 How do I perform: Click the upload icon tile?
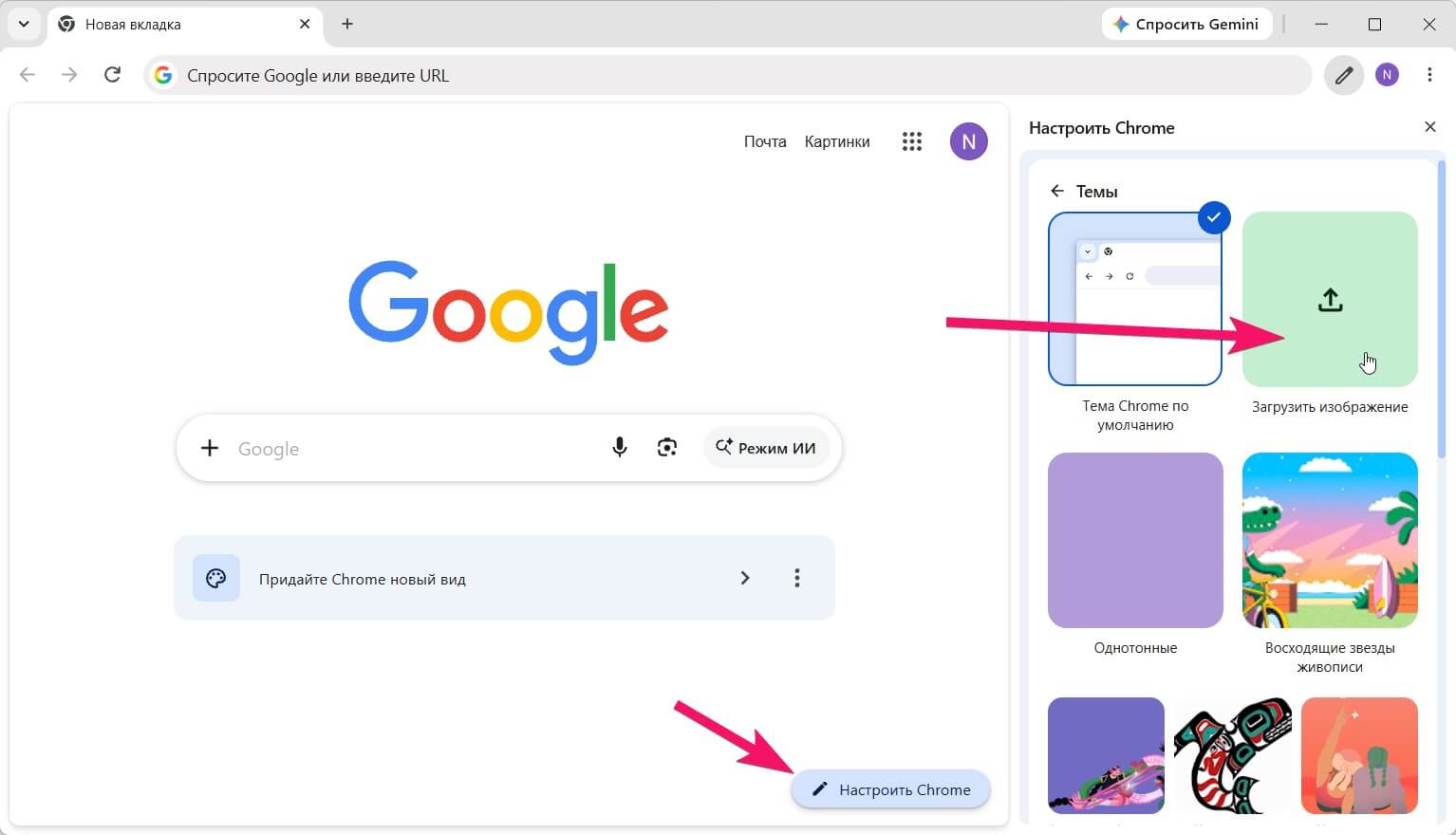click(x=1330, y=299)
